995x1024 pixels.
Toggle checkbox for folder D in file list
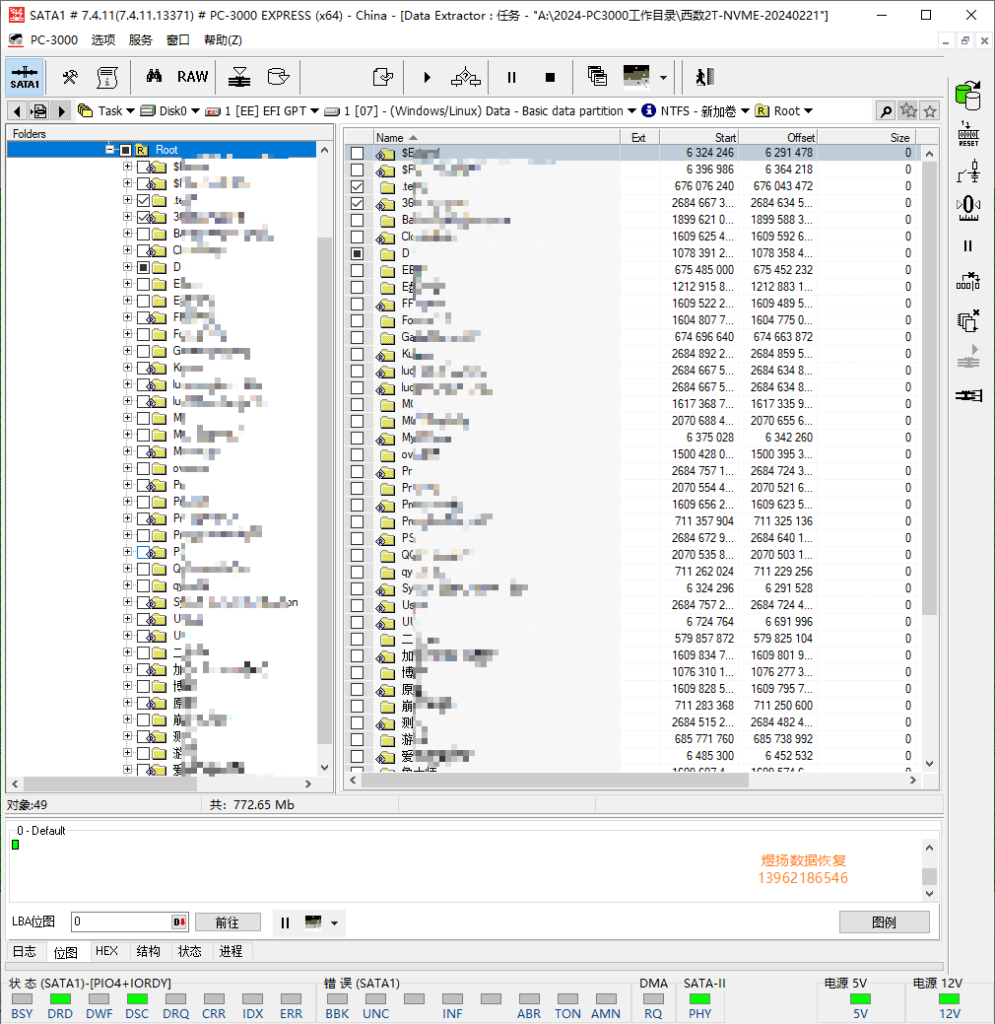click(x=357, y=253)
